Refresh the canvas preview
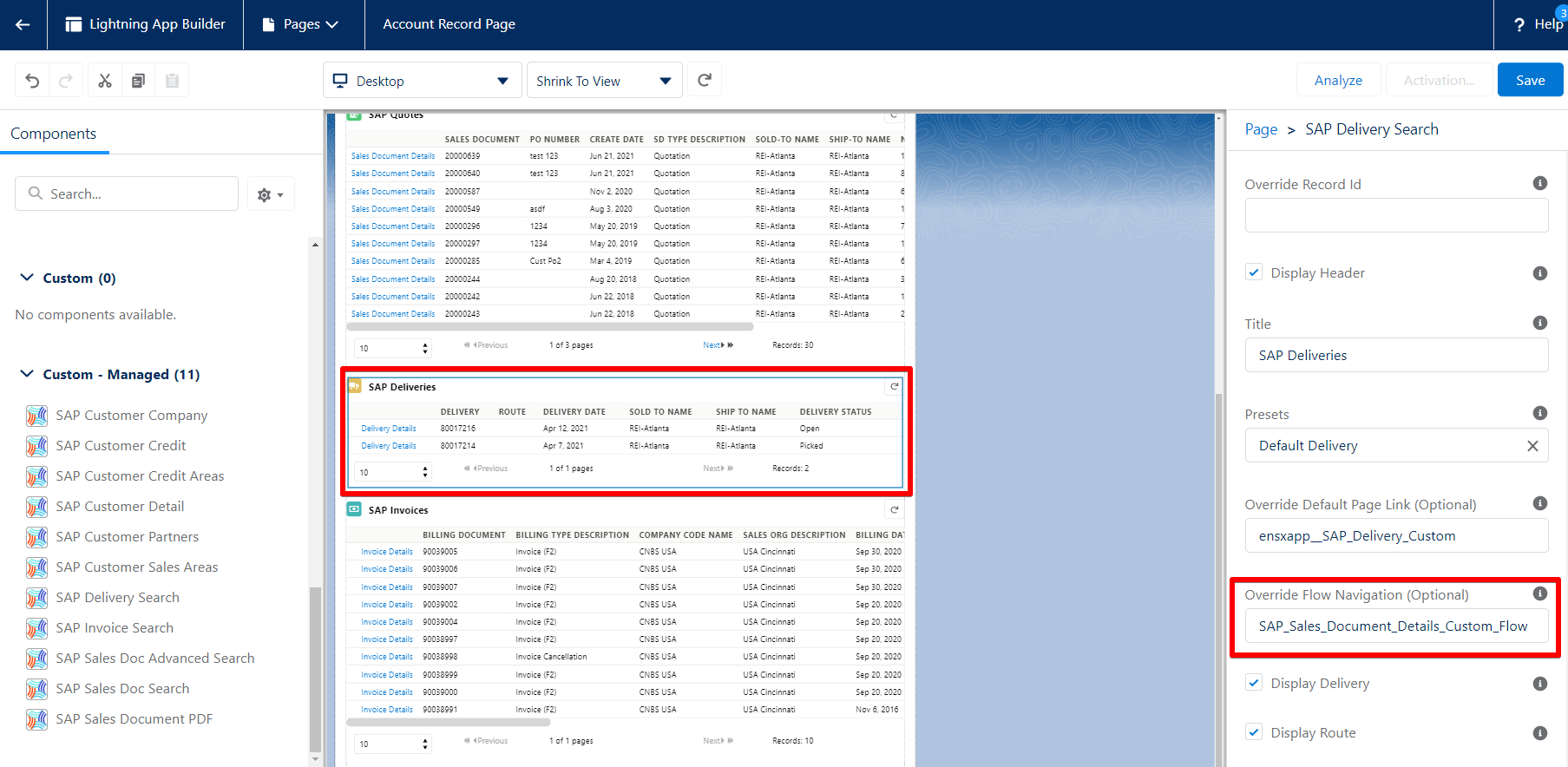The height and width of the screenshot is (767, 1568). [705, 81]
